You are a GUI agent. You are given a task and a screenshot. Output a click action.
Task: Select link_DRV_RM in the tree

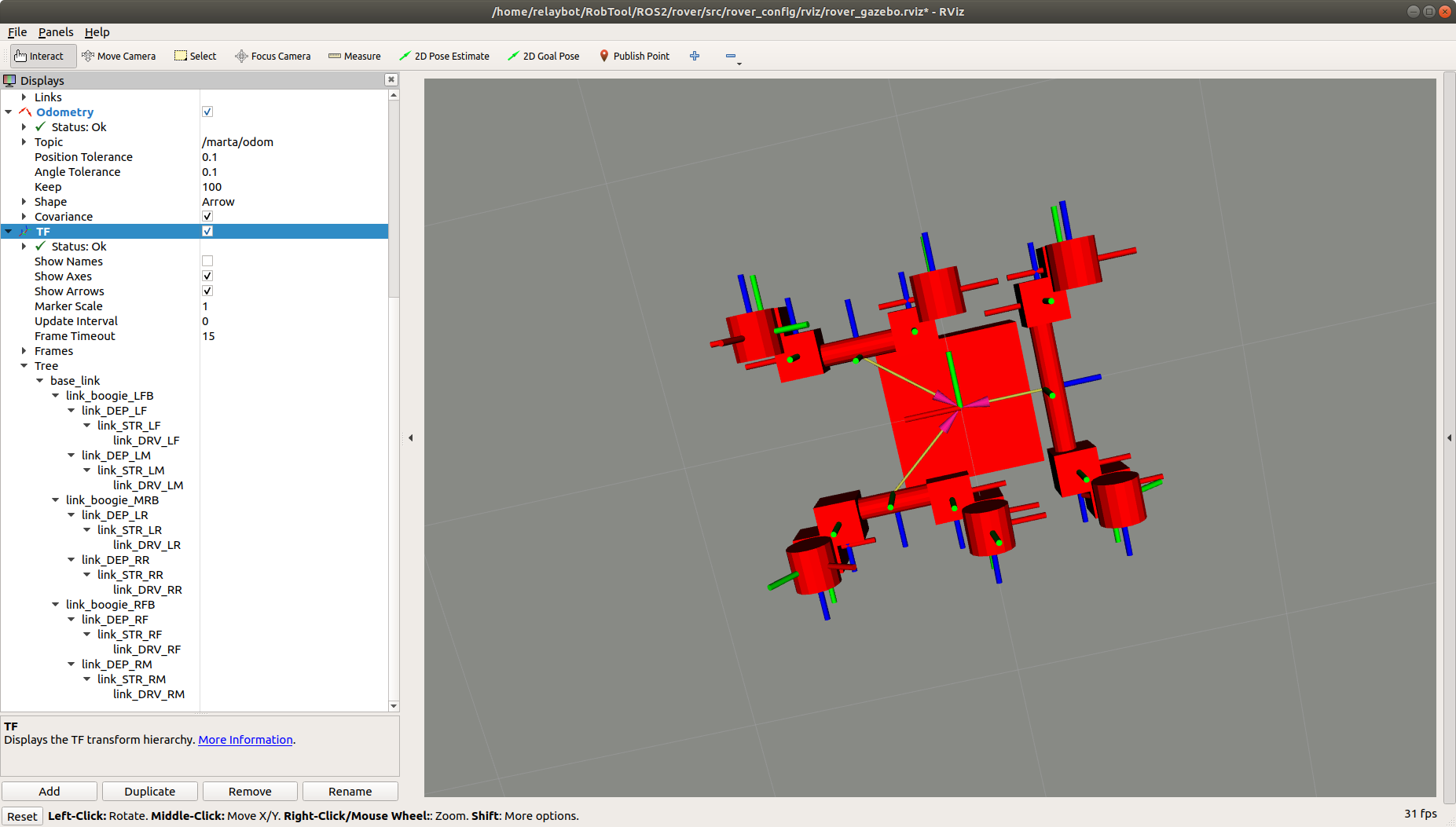pos(149,694)
